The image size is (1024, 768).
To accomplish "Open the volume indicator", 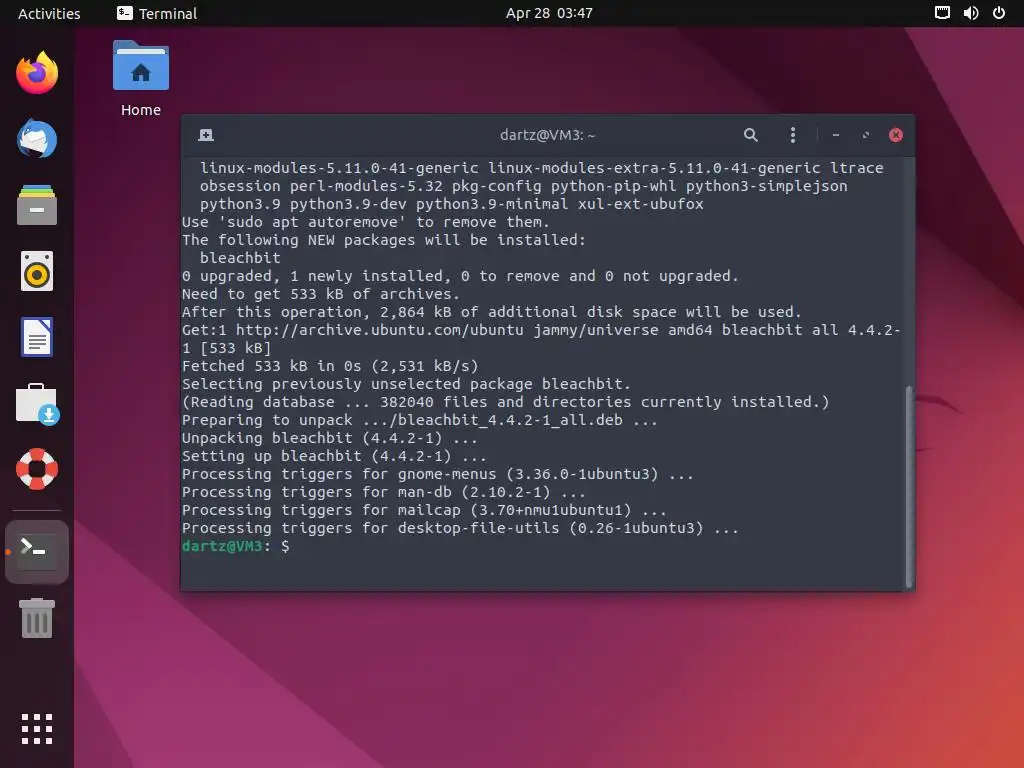I will [971, 13].
